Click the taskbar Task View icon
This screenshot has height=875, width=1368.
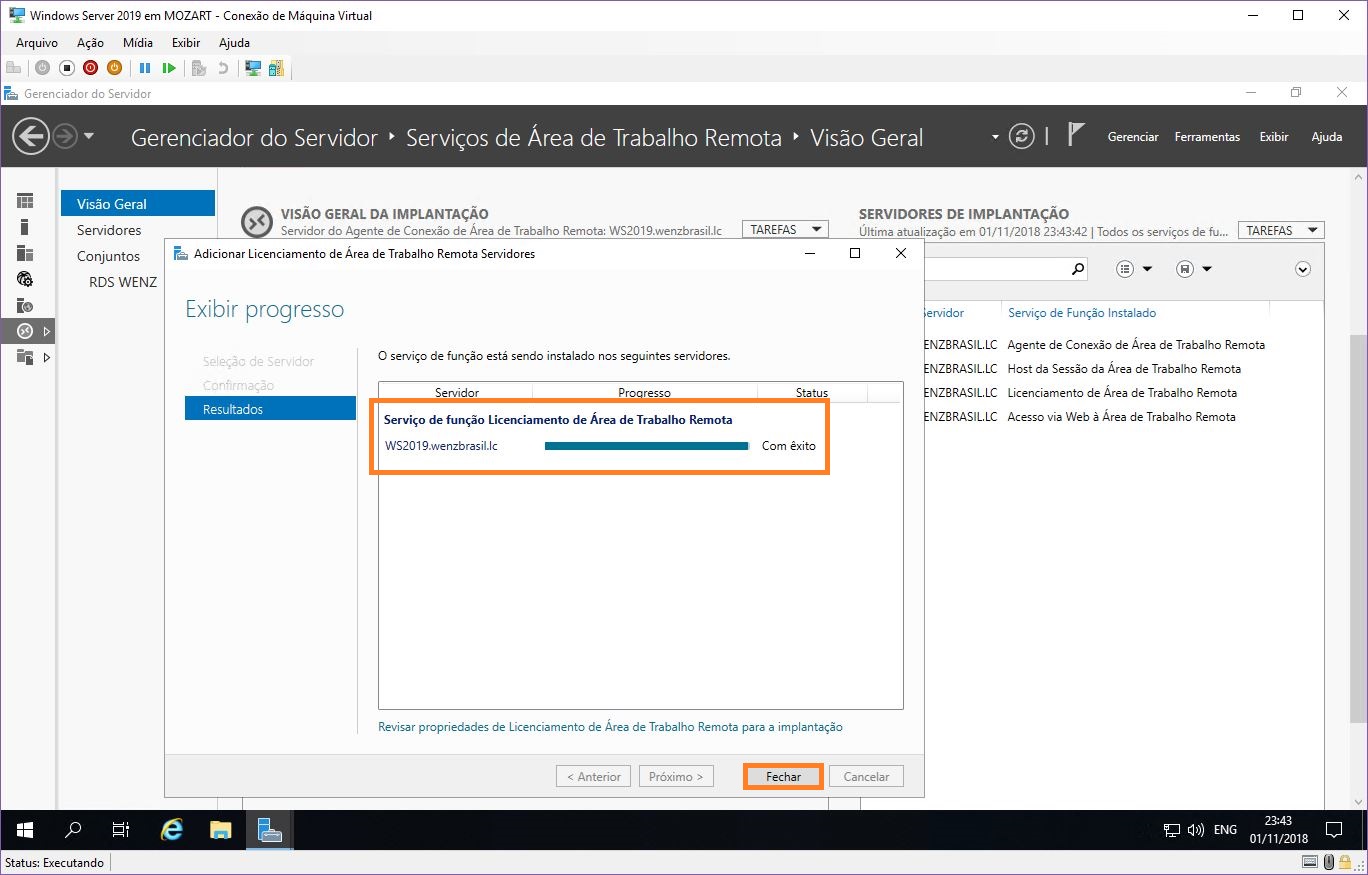(121, 830)
